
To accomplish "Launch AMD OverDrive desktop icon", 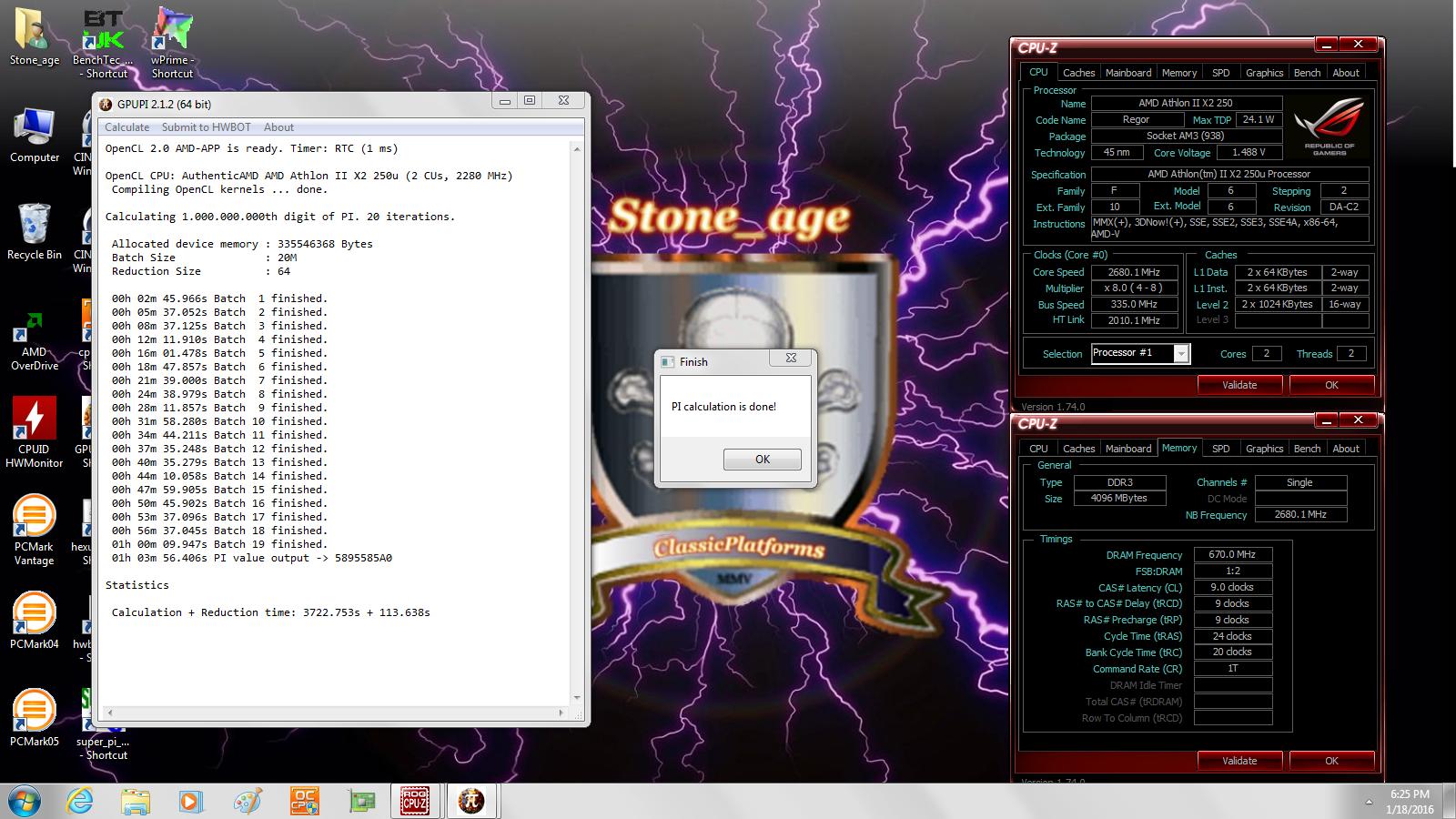I will (34, 339).
